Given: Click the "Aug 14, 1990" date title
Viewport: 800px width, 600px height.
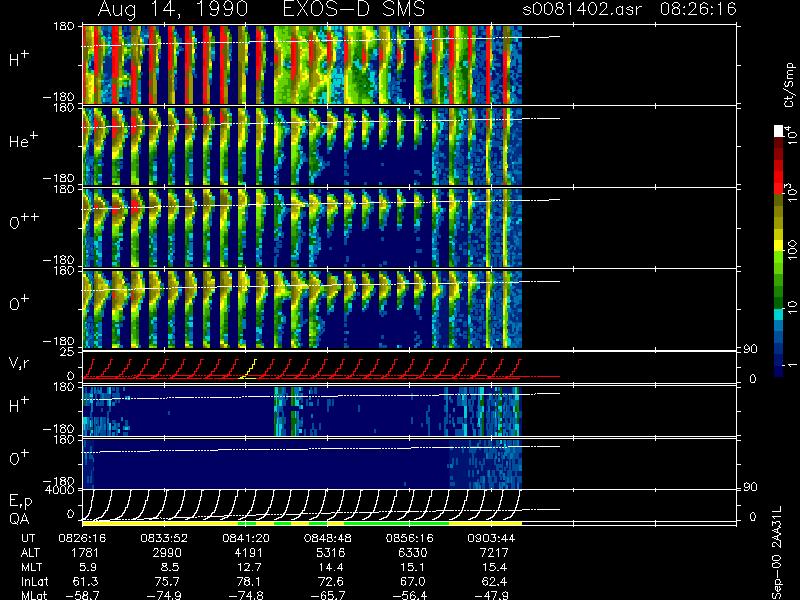Looking at the screenshot, I should (173, 9).
